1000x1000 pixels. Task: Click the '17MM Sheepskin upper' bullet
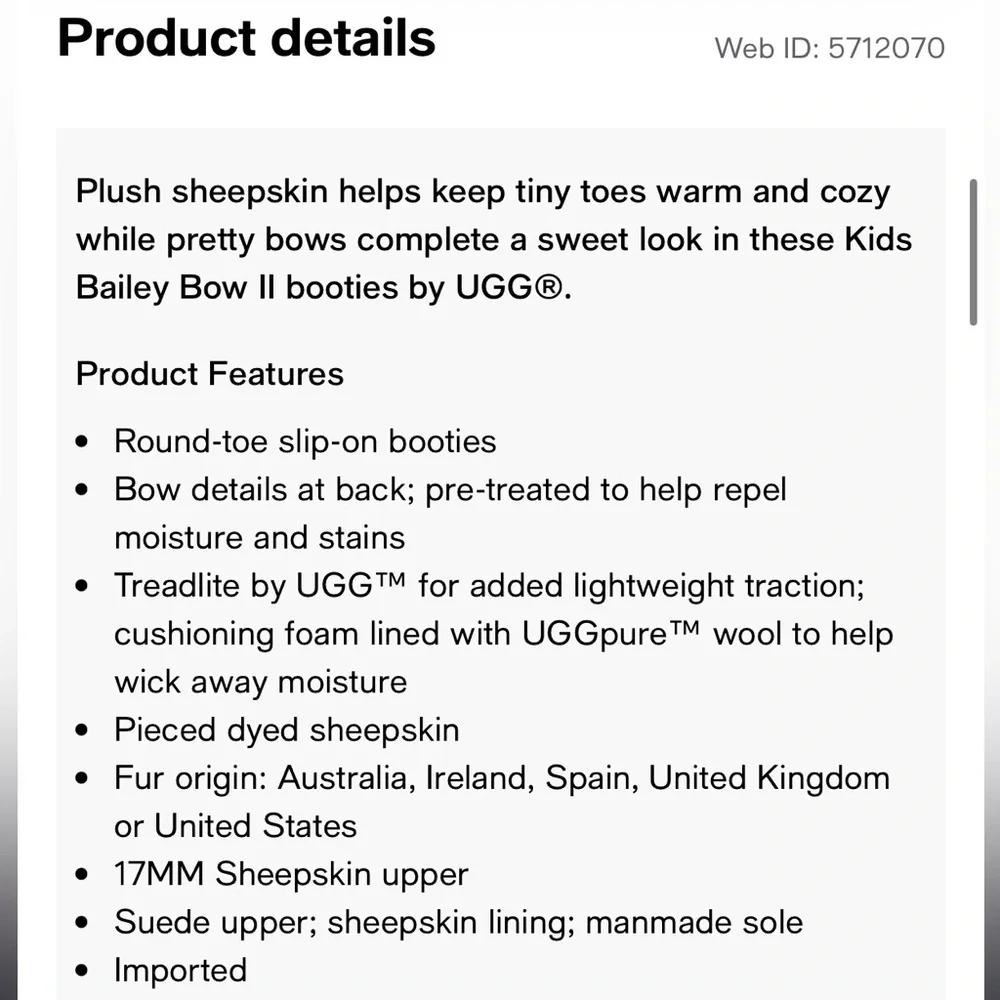(291, 874)
